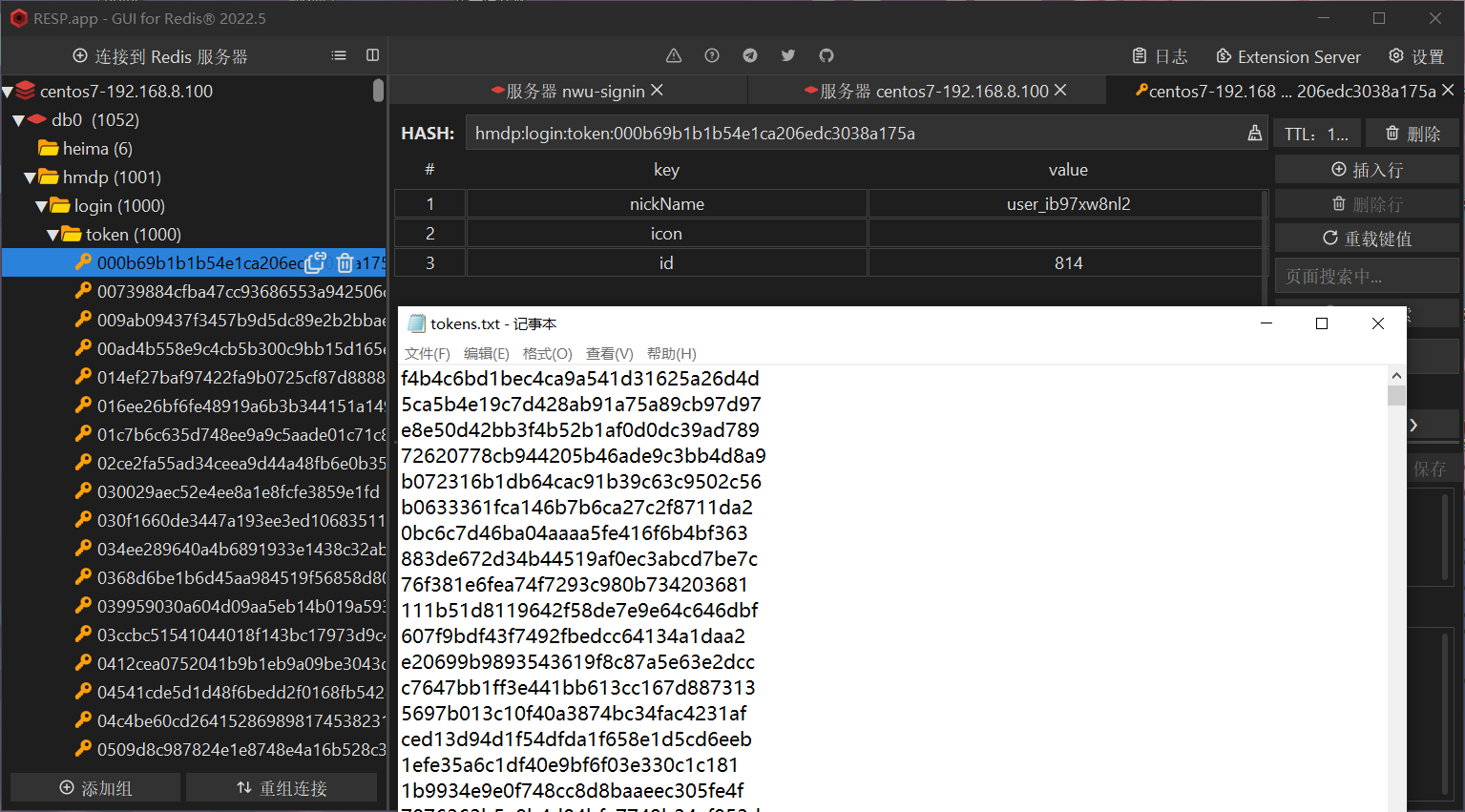Screen dimensions: 1465x812
Task: Click insert row (插入行) button
Action: tap(1367, 170)
